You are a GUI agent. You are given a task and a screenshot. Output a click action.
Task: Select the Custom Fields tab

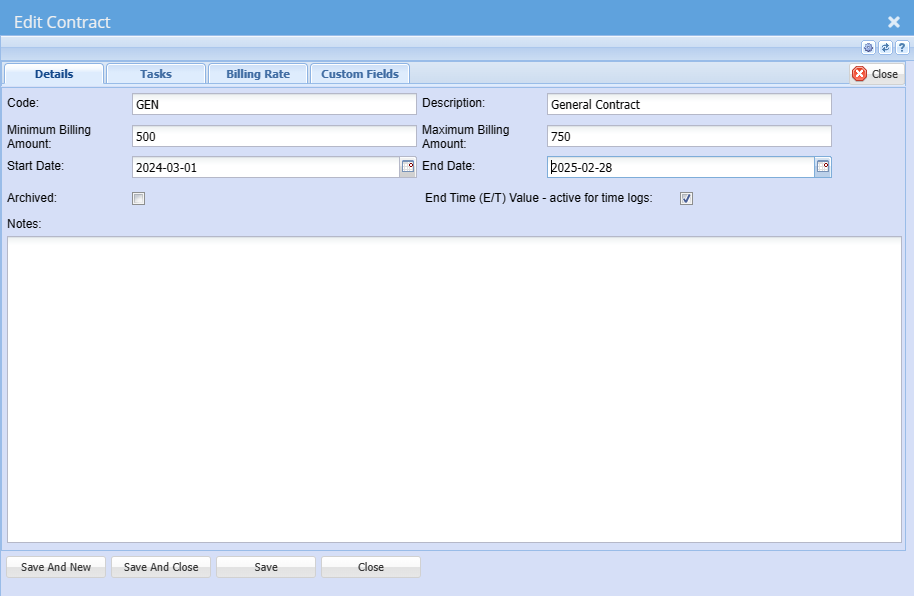click(360, 74)
